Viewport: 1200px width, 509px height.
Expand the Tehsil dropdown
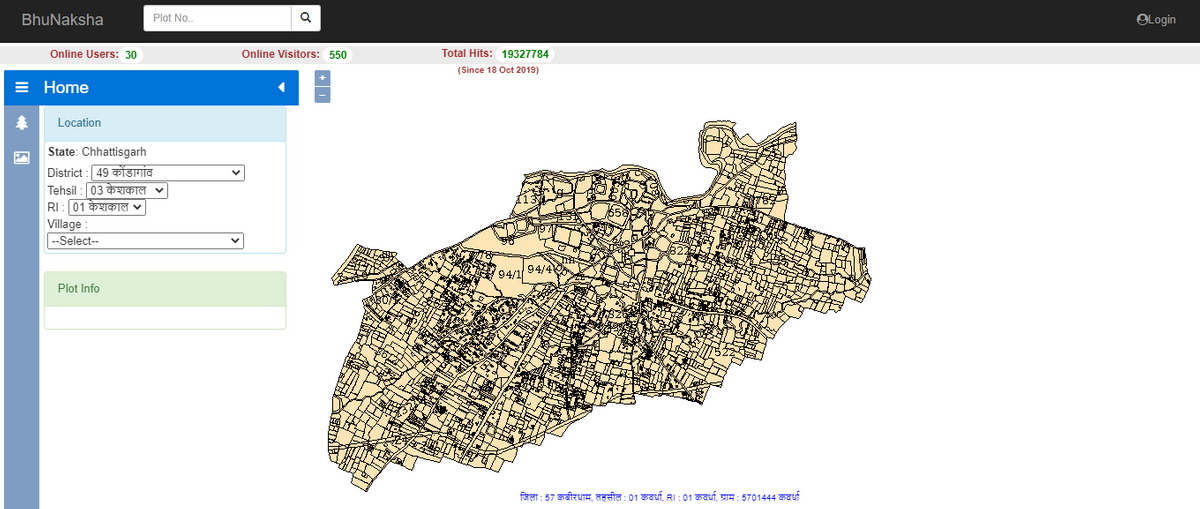coord(127,190)
